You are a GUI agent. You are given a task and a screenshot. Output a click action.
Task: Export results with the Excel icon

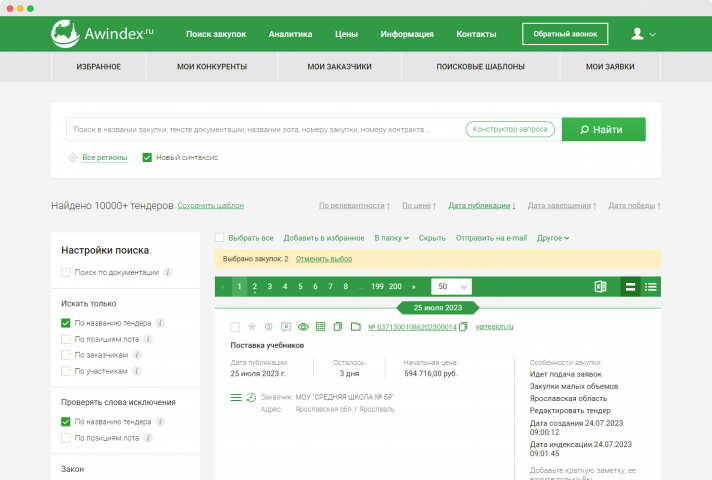(x=600, y=287)
